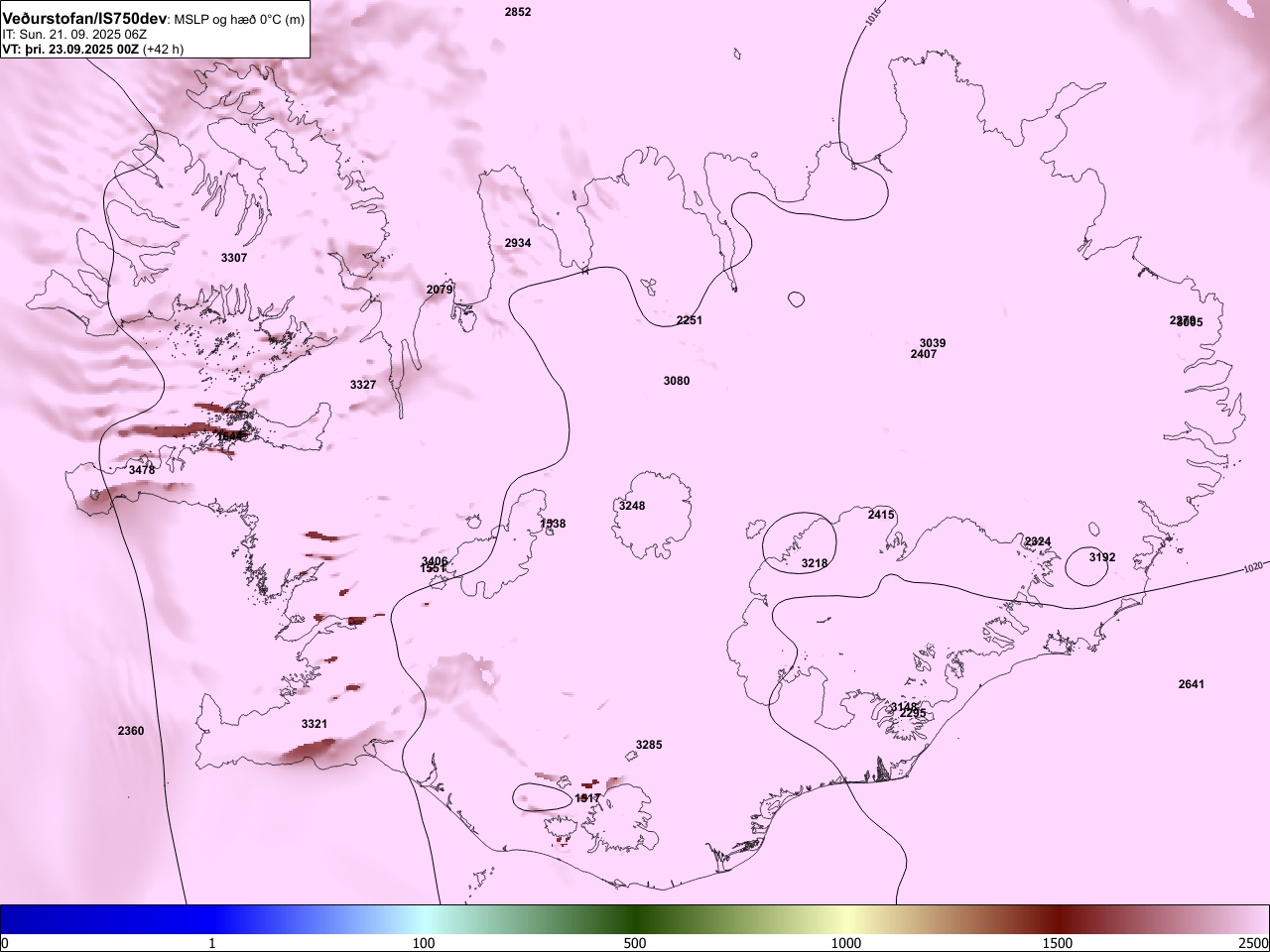Click the 3248 label inside the glacier outline
The width and height of the screenshot is (1270, 952).
pyautogui.click(x=632, y=506)
